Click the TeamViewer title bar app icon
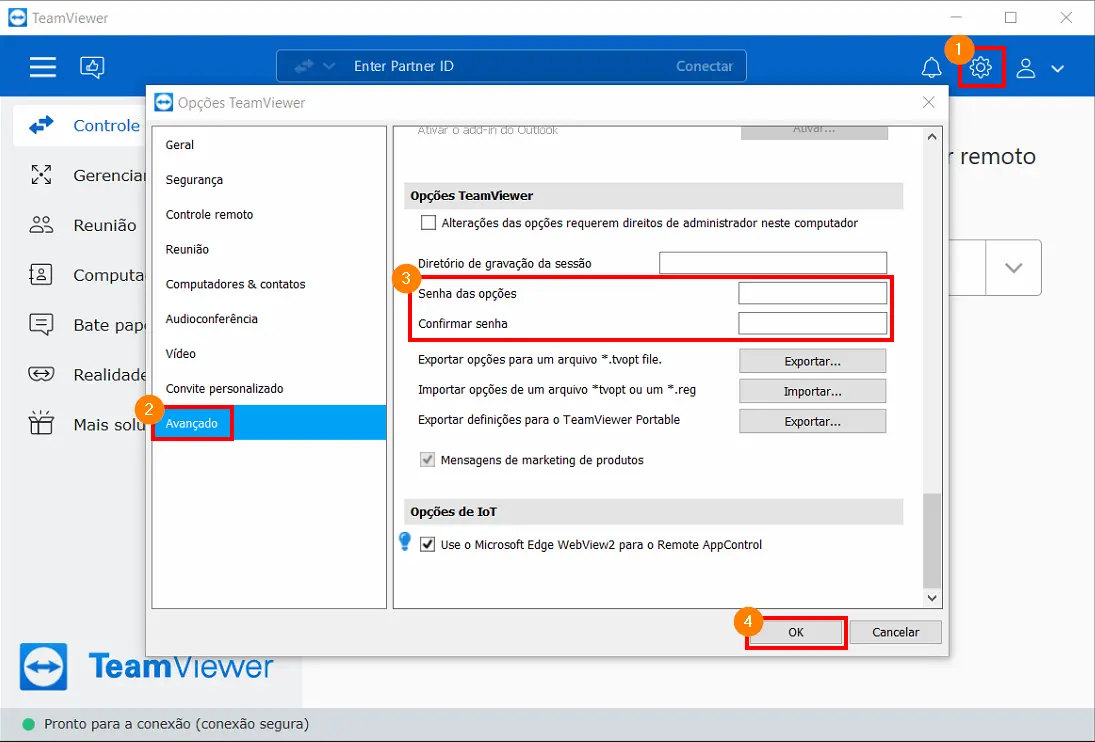Image resolution: width=1095 pixels, height=742 pixels. click(17, 17)
